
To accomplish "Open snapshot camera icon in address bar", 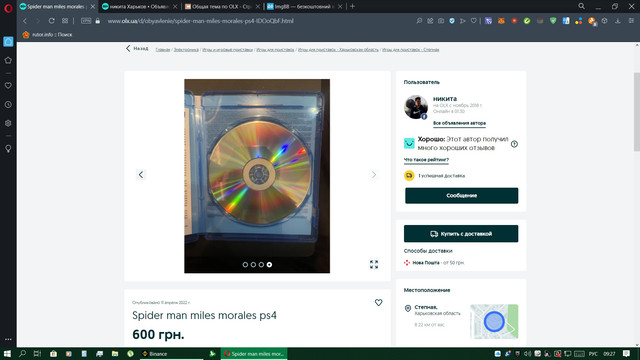I will [x=441, y=21].
